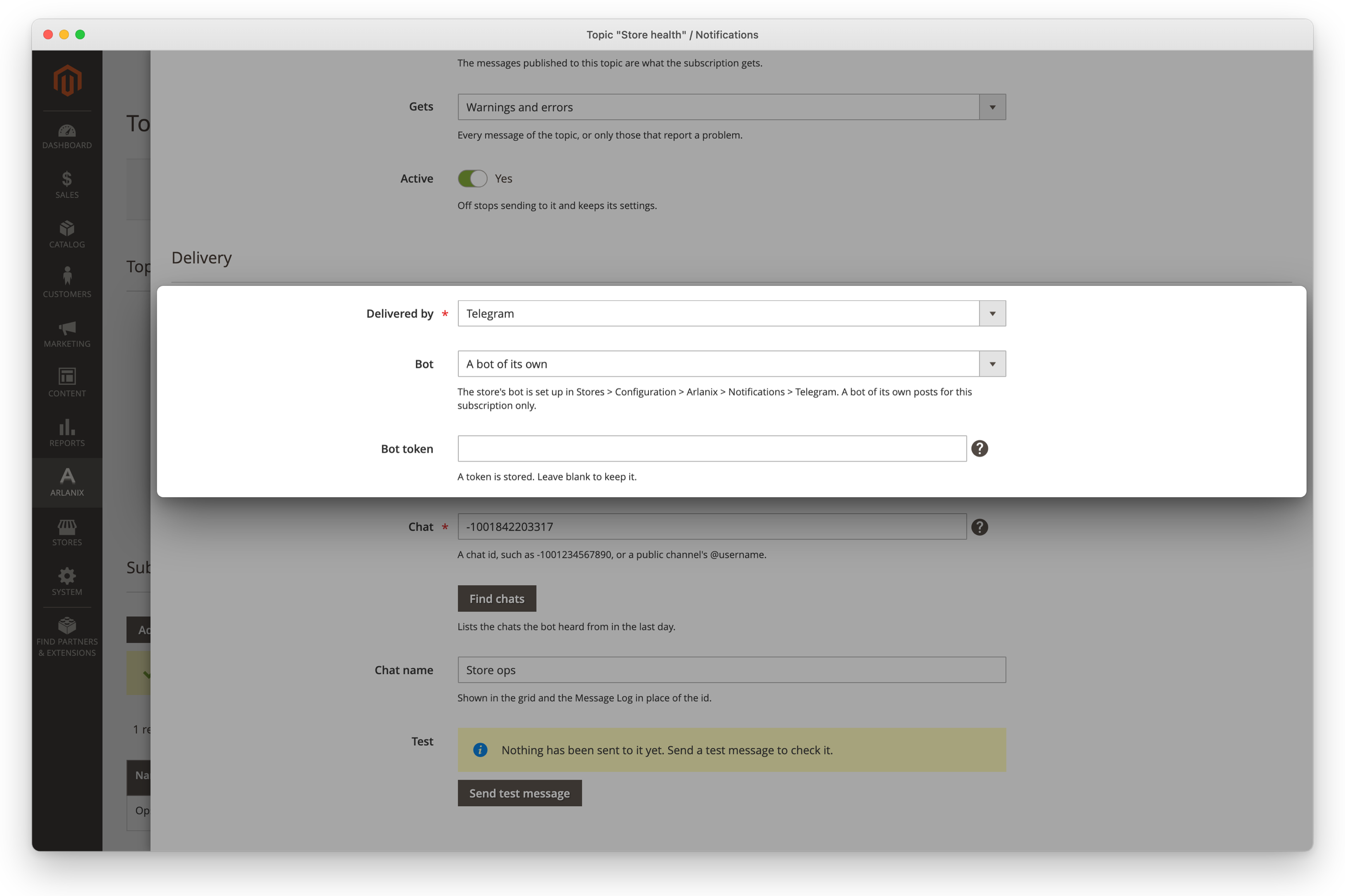Click the 'Yes' label beside Active
The image size is (1345, 896).
503,179
